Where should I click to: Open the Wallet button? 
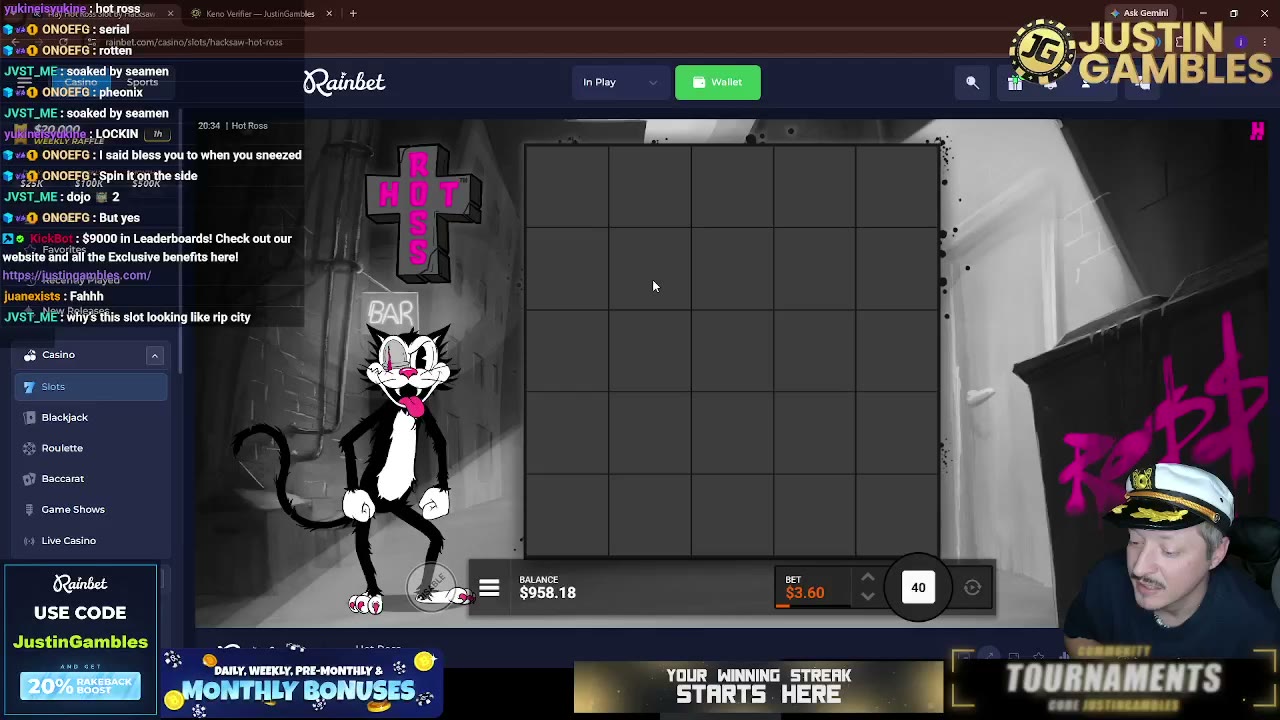tap(717, 82)
